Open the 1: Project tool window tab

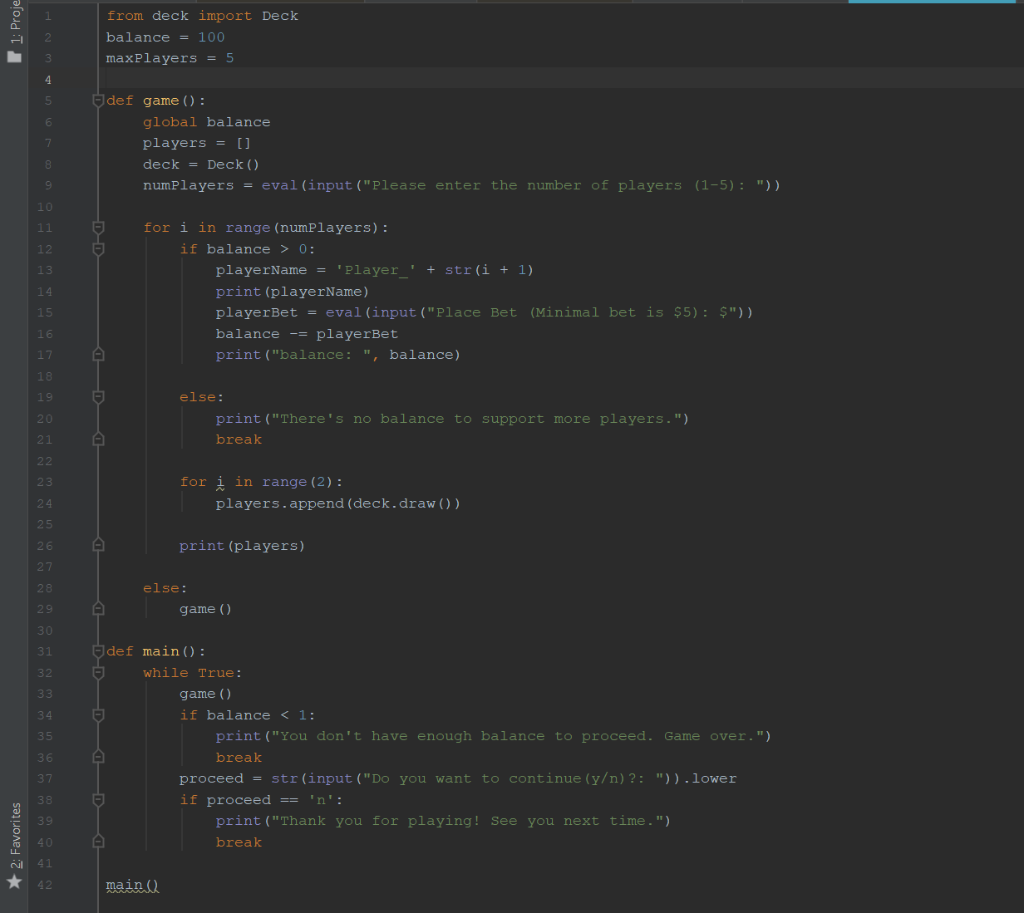tap(14, 22)
